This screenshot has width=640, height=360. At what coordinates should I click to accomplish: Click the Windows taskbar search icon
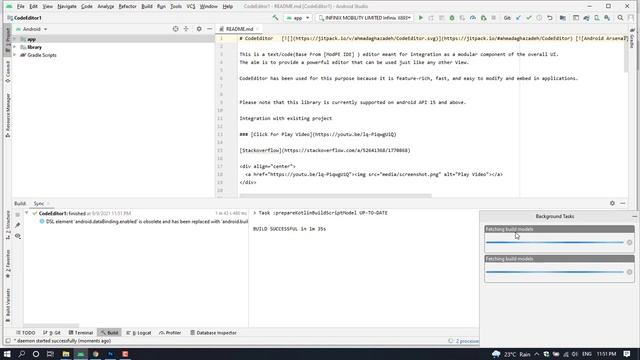(22, 354)
